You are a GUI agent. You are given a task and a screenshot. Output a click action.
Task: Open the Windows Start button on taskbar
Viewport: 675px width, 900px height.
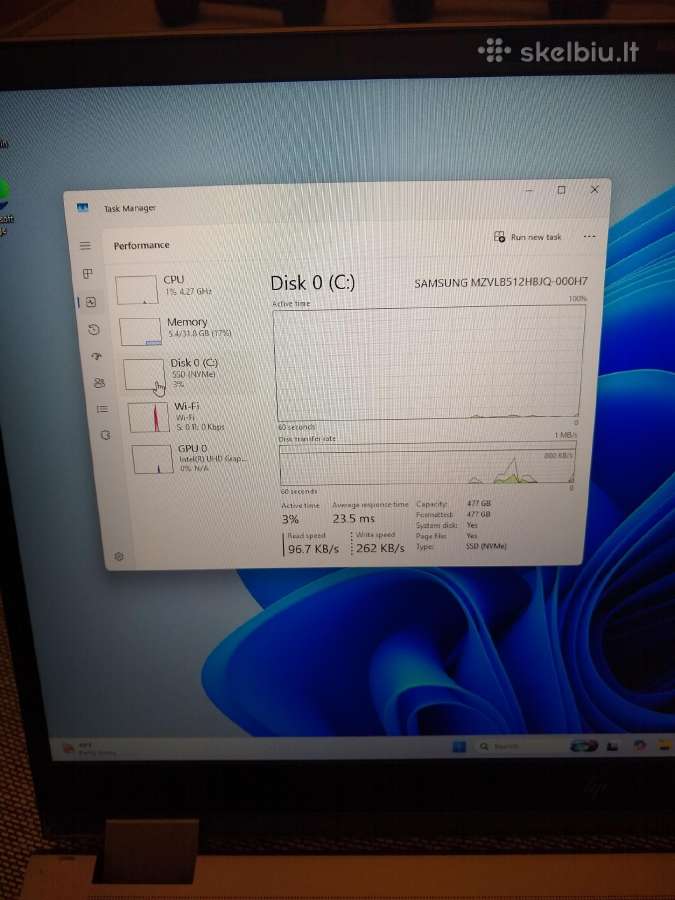click(459, 746)
